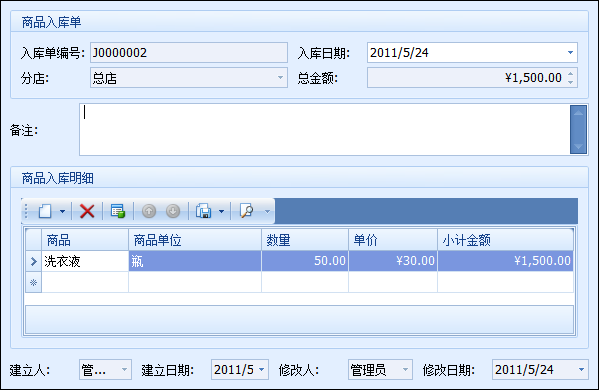This screenshot has height=390, width=599.
Task: Click the current row indicator arrow
Action: pyautogui.click(x=34, y=261)
